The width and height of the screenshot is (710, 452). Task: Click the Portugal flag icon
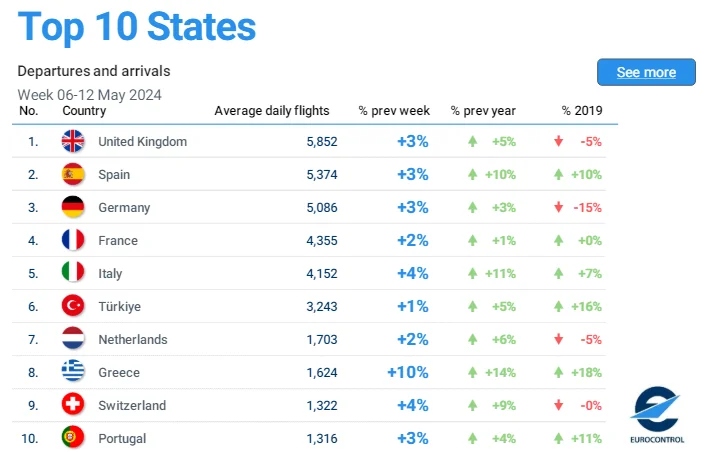point(73,438)
